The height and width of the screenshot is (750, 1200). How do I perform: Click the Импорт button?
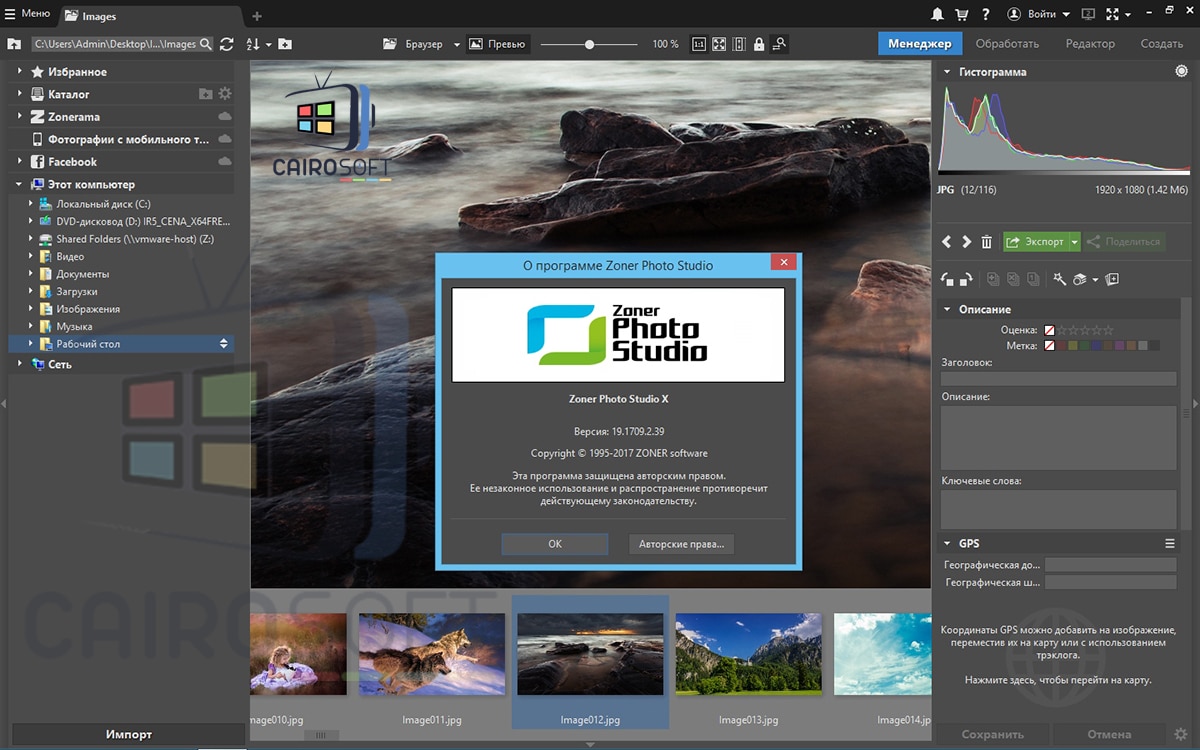click(129, 734)
